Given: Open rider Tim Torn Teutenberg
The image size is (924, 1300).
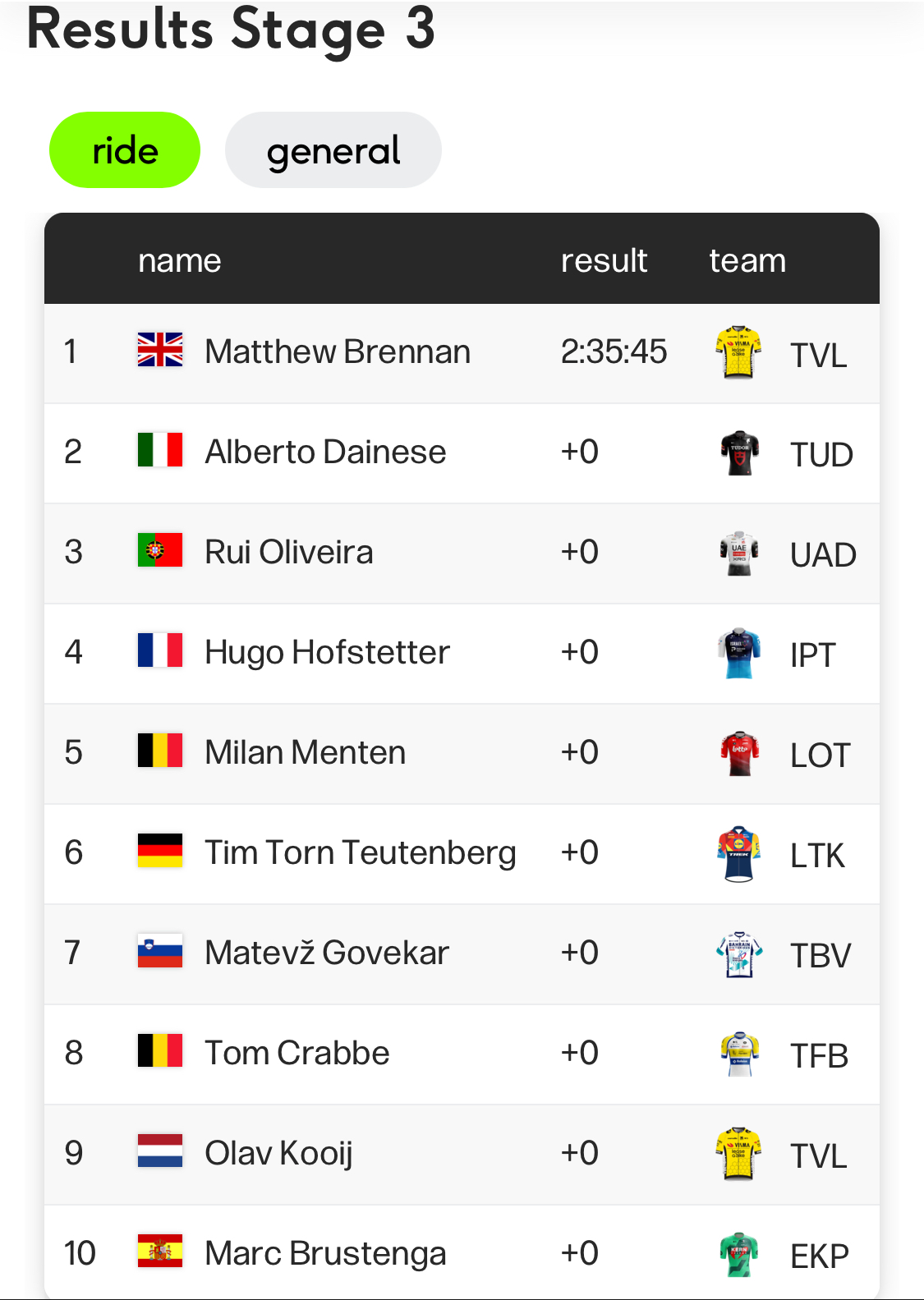Looking at the screenshot, I should [361, 852].
